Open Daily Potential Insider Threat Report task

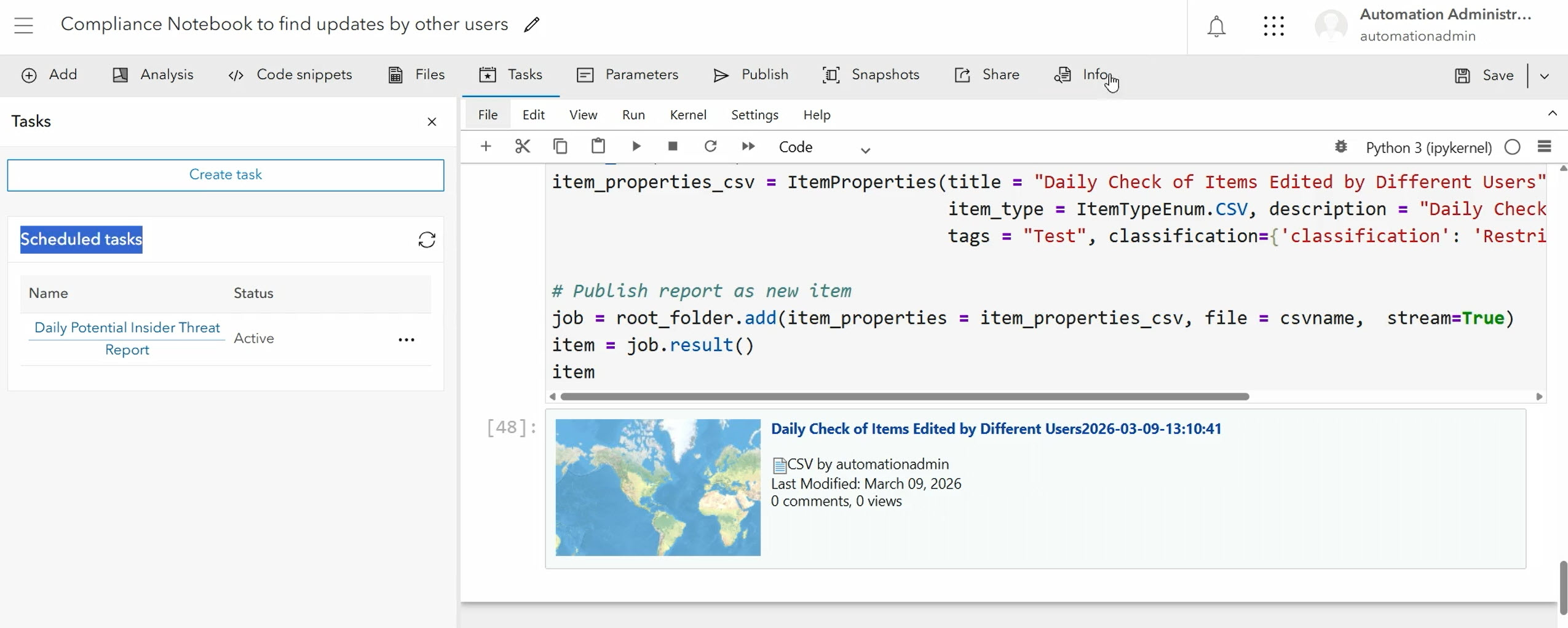(127, 339)
